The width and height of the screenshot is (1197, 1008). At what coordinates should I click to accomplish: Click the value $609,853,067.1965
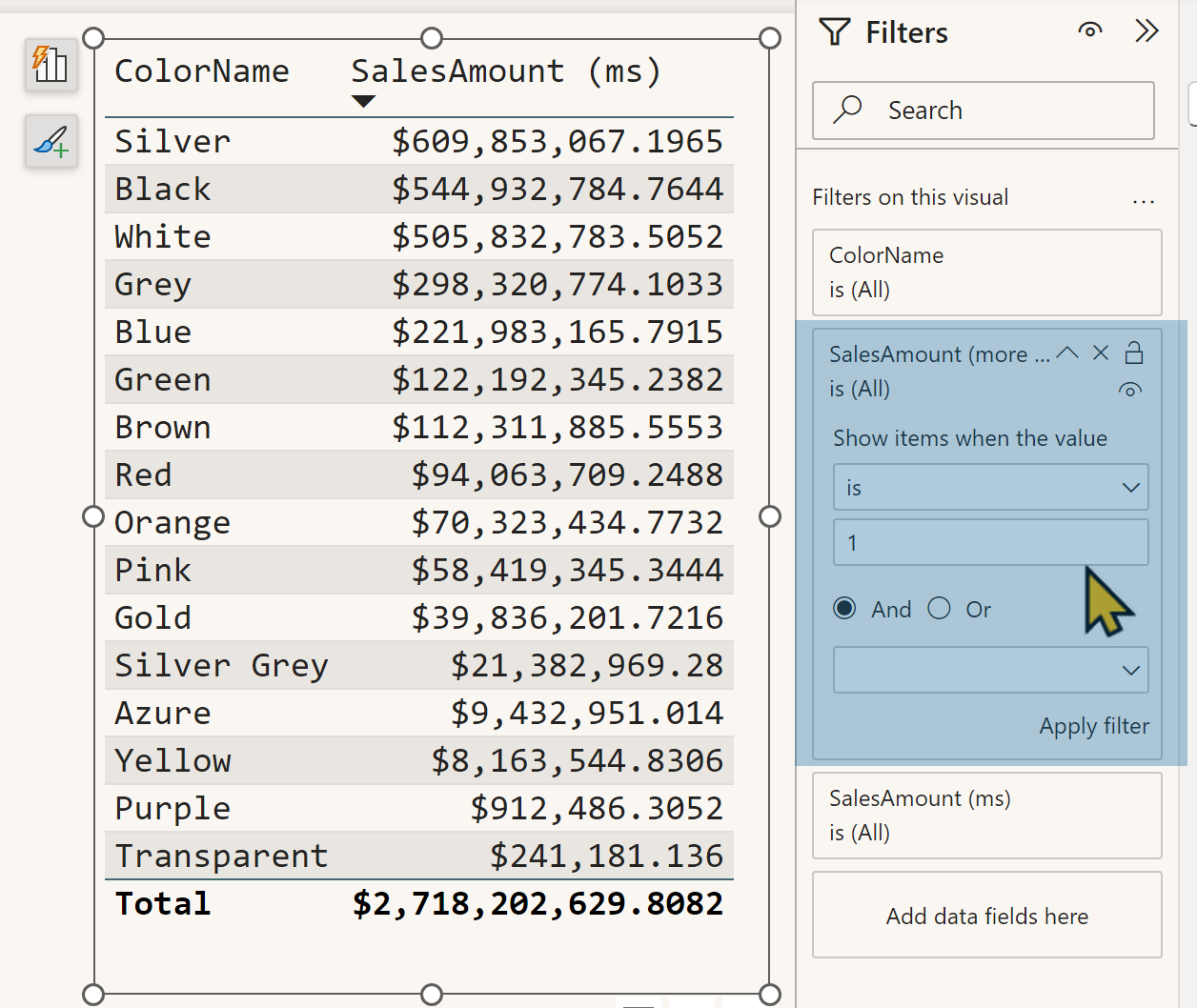point(558,141)
